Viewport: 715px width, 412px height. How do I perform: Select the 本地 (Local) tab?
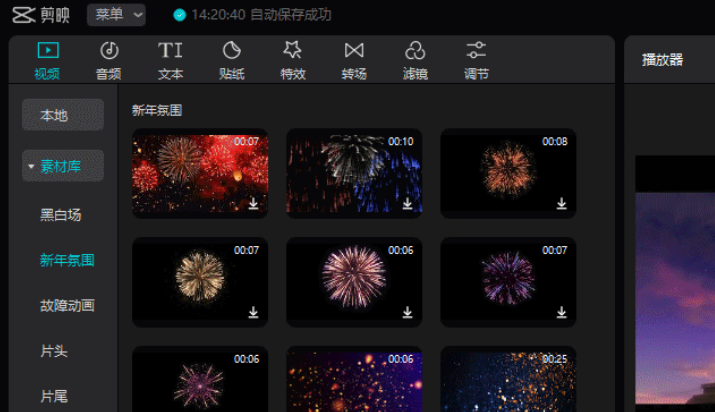(63, 115)
